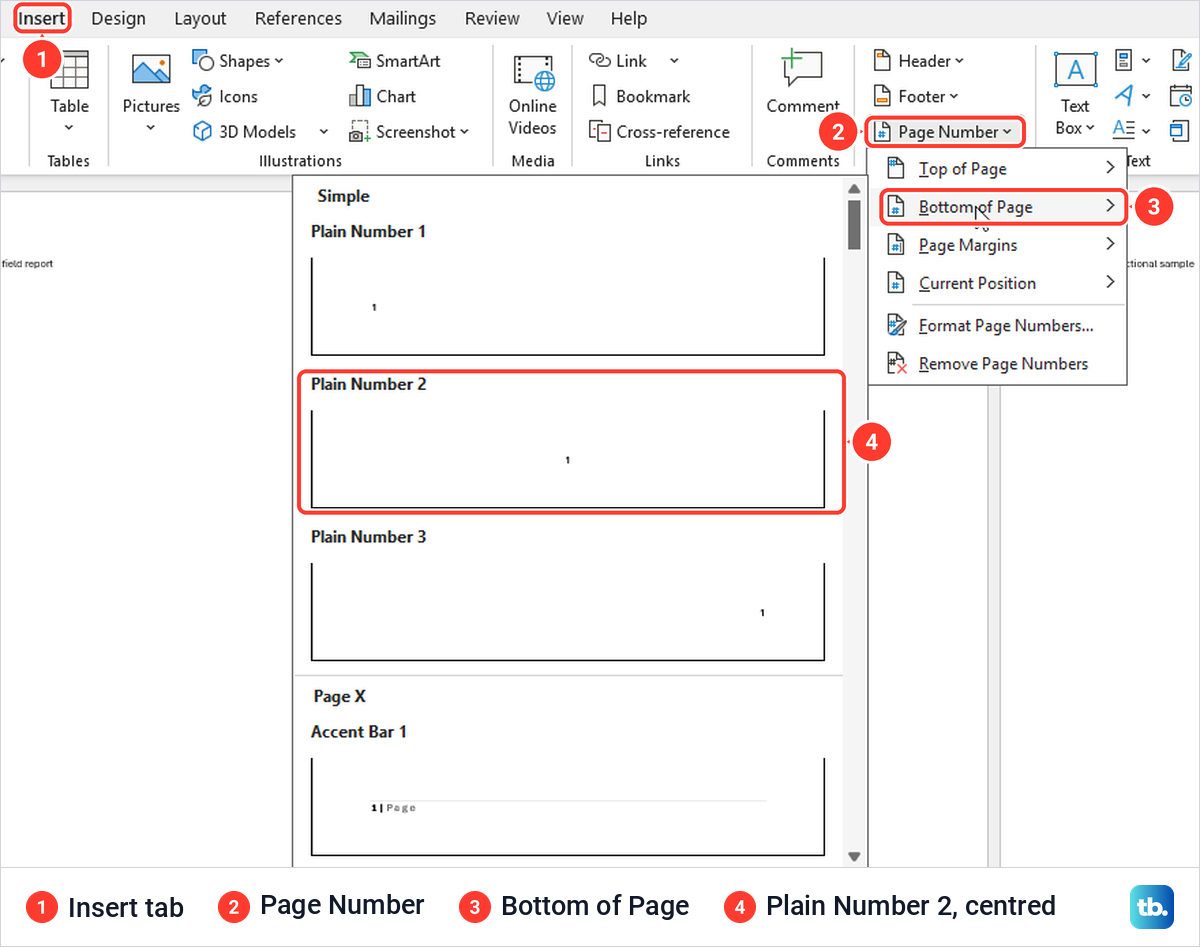Insert Icons from the ribbon

point(226,96)
